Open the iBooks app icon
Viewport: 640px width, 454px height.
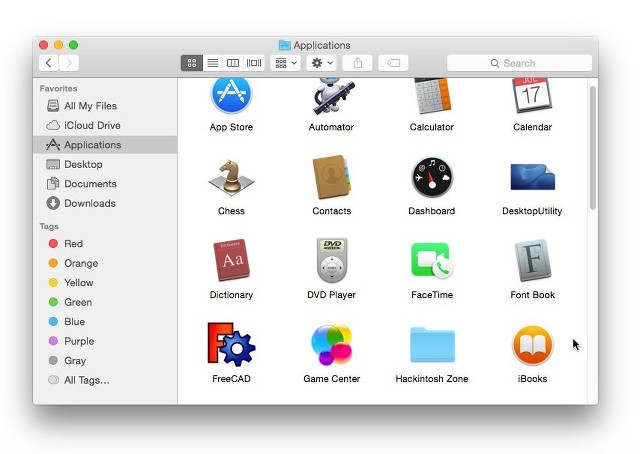point(532,345)
